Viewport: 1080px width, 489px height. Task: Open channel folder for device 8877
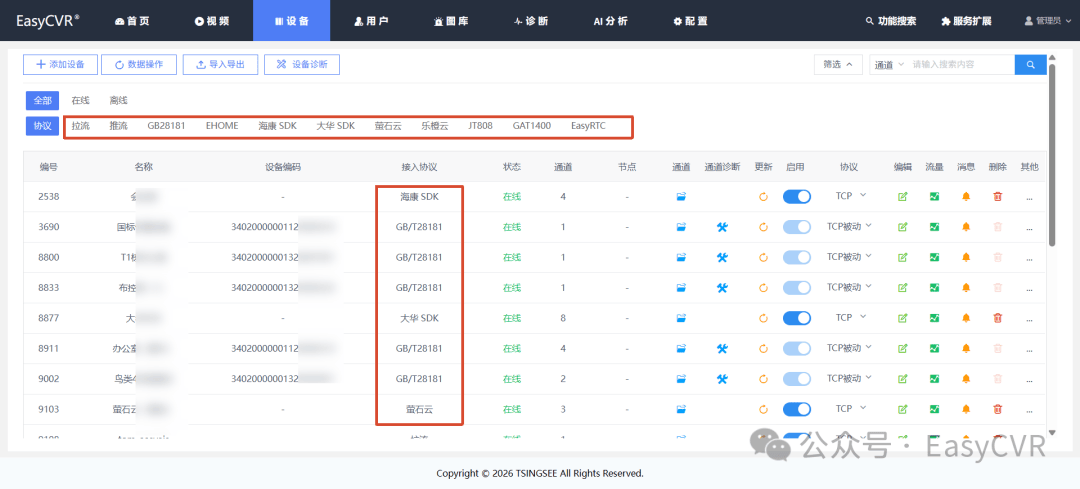[x=681, y=318]
